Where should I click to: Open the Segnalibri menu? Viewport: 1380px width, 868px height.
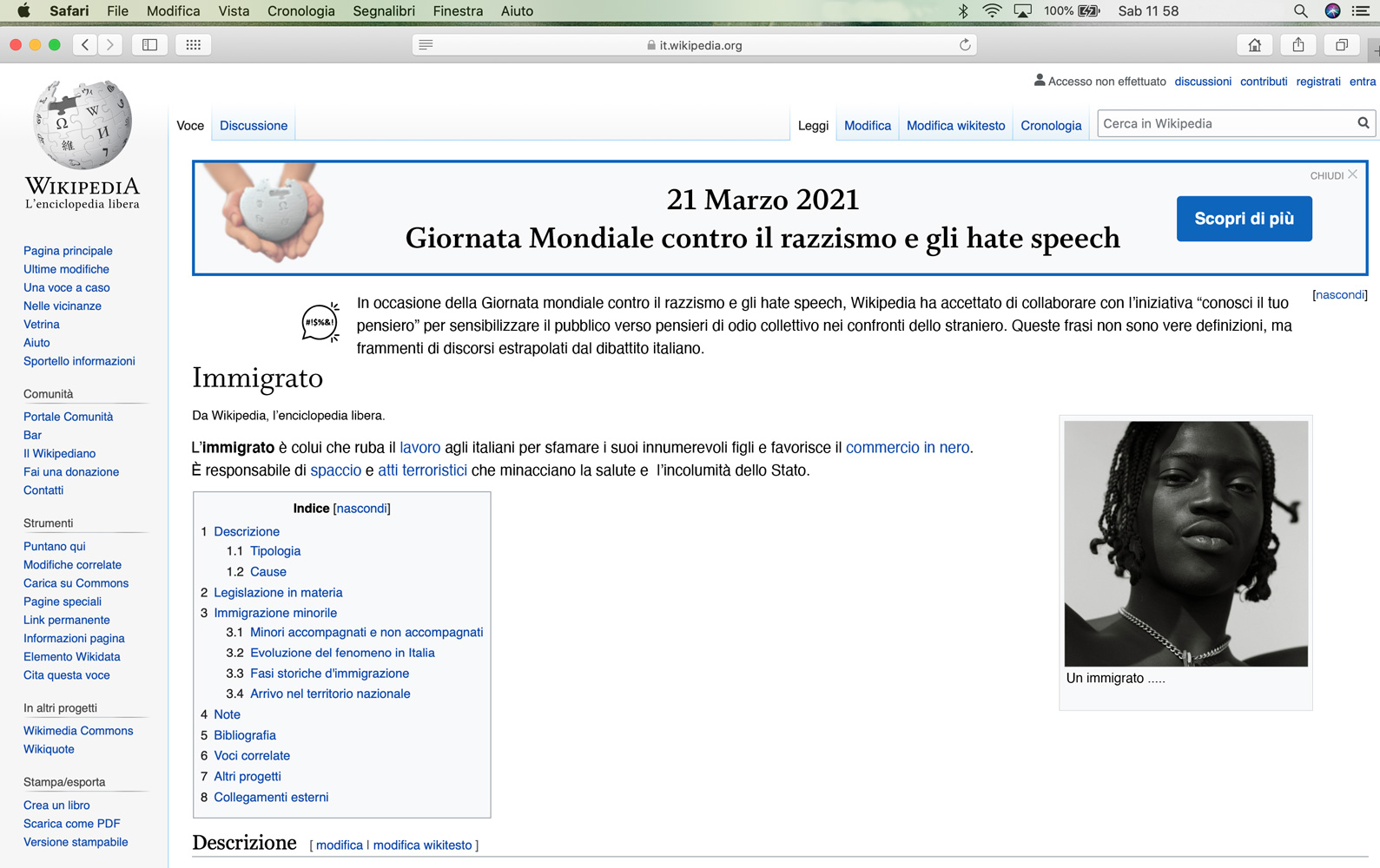383,10
